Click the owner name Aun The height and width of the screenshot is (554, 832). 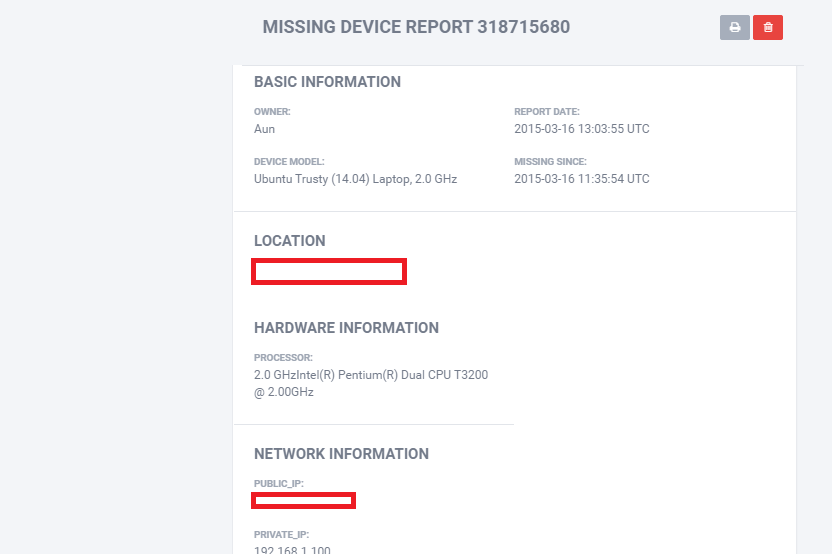(264, 129)
